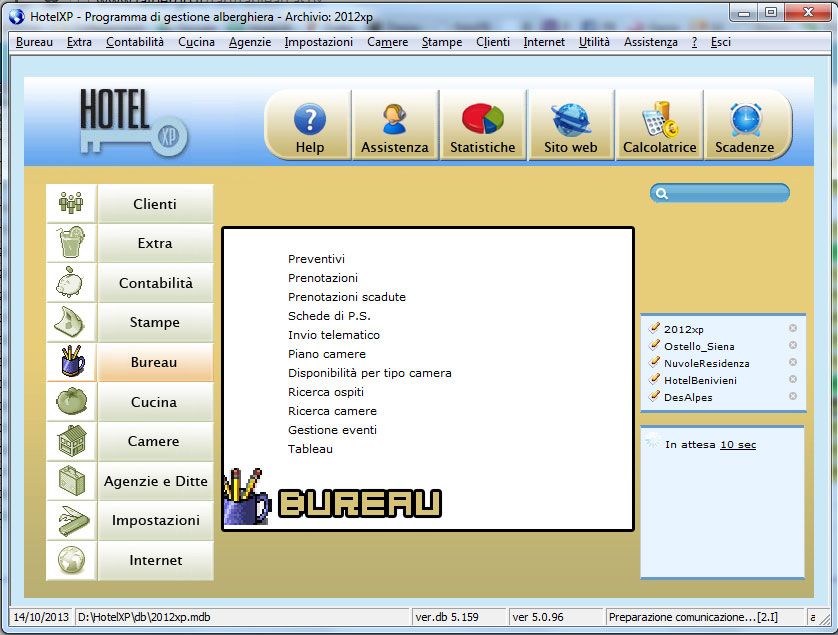Click the 14/10/2013 date in status bar

click(x=41, y=617)
